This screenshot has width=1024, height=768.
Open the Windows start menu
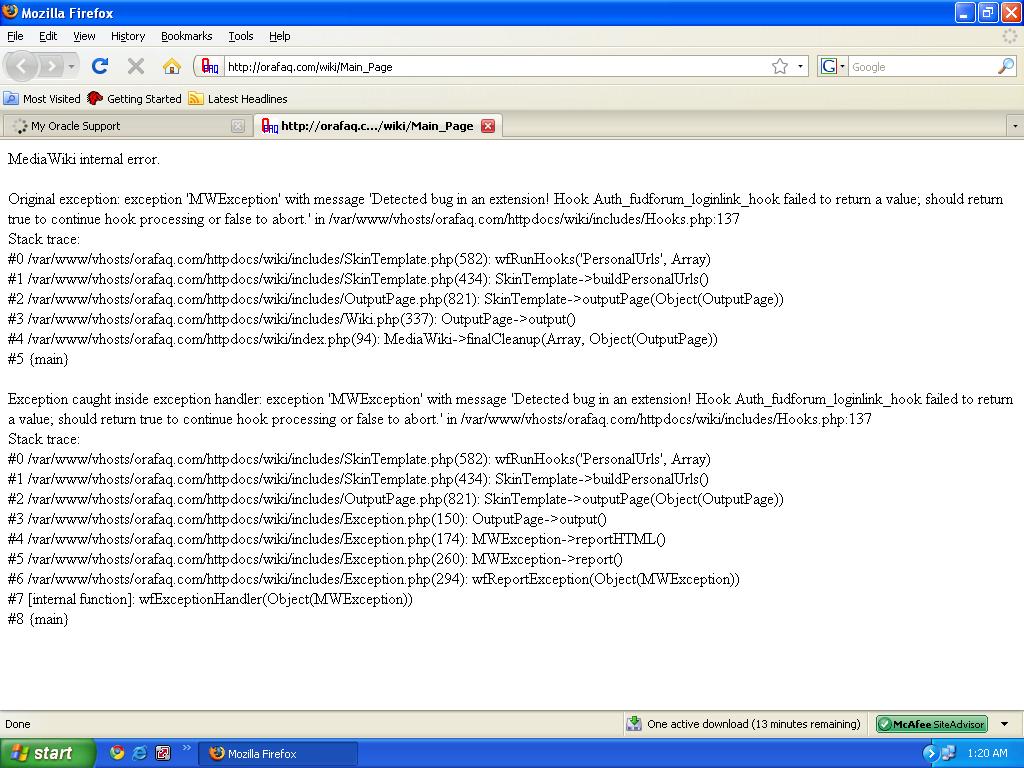pos(46,753)
